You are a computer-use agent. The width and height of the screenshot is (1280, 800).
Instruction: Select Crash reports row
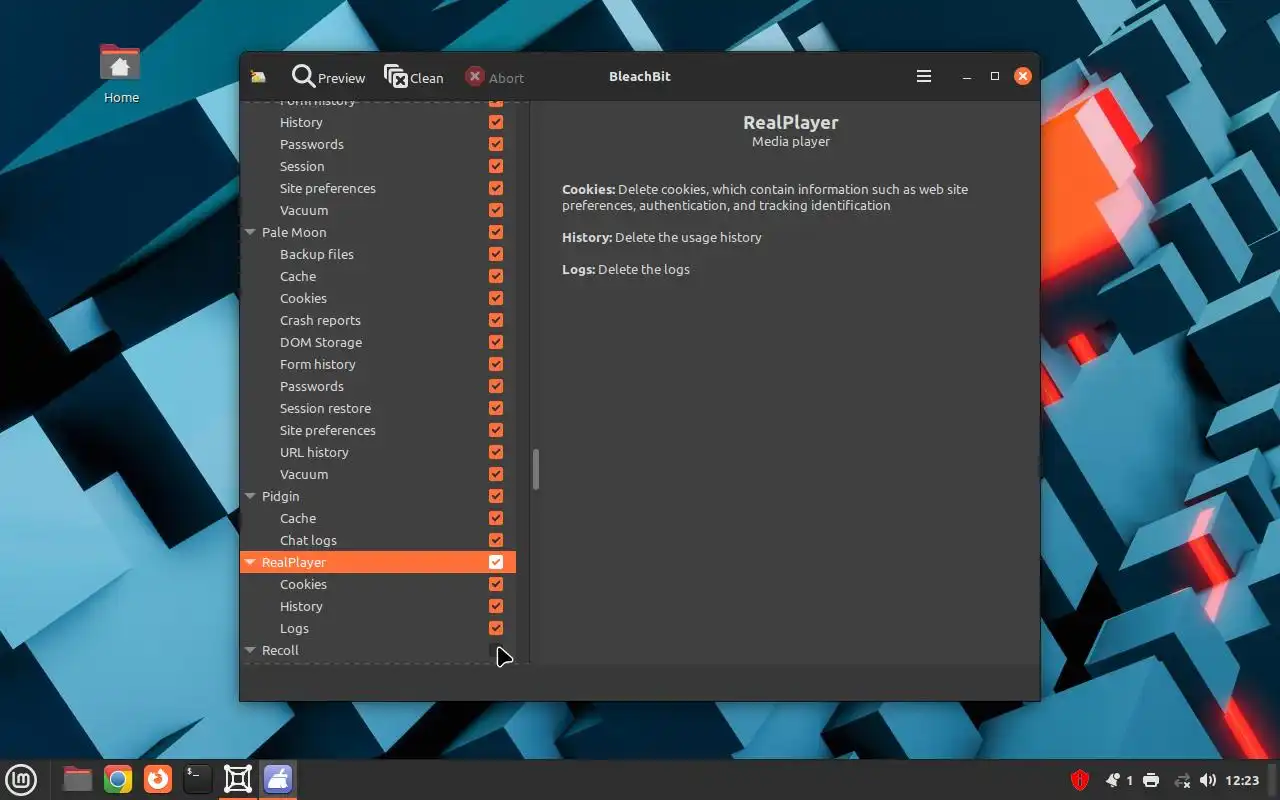point(320,320)
